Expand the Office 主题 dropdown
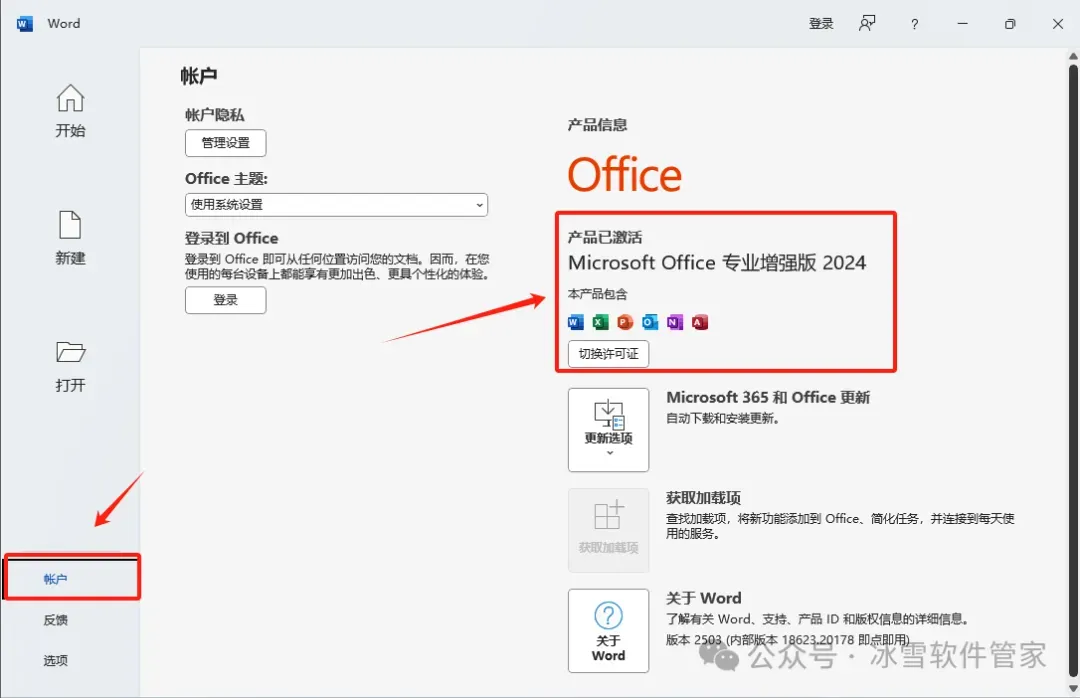Image resolution: width=1080 pixels, height=698 pixels. (336, 205)
